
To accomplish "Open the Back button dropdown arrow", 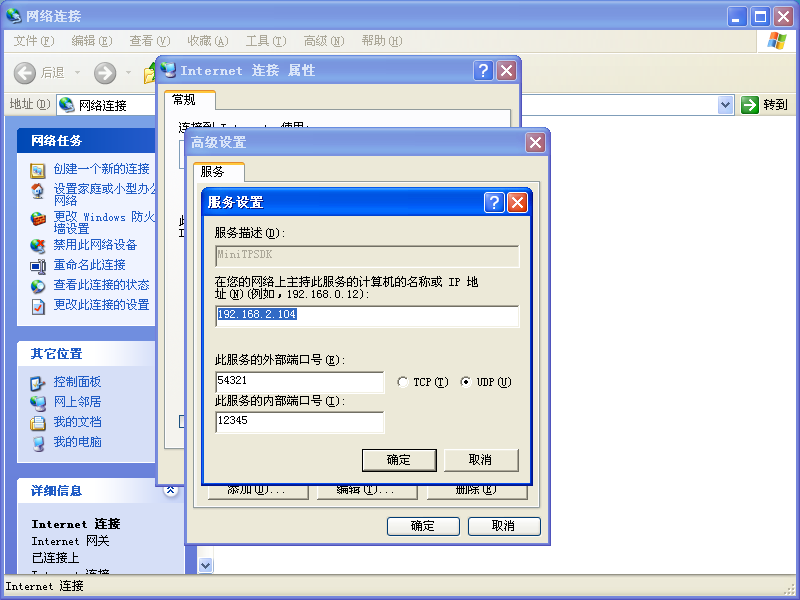I will click(x=77, y=73).
